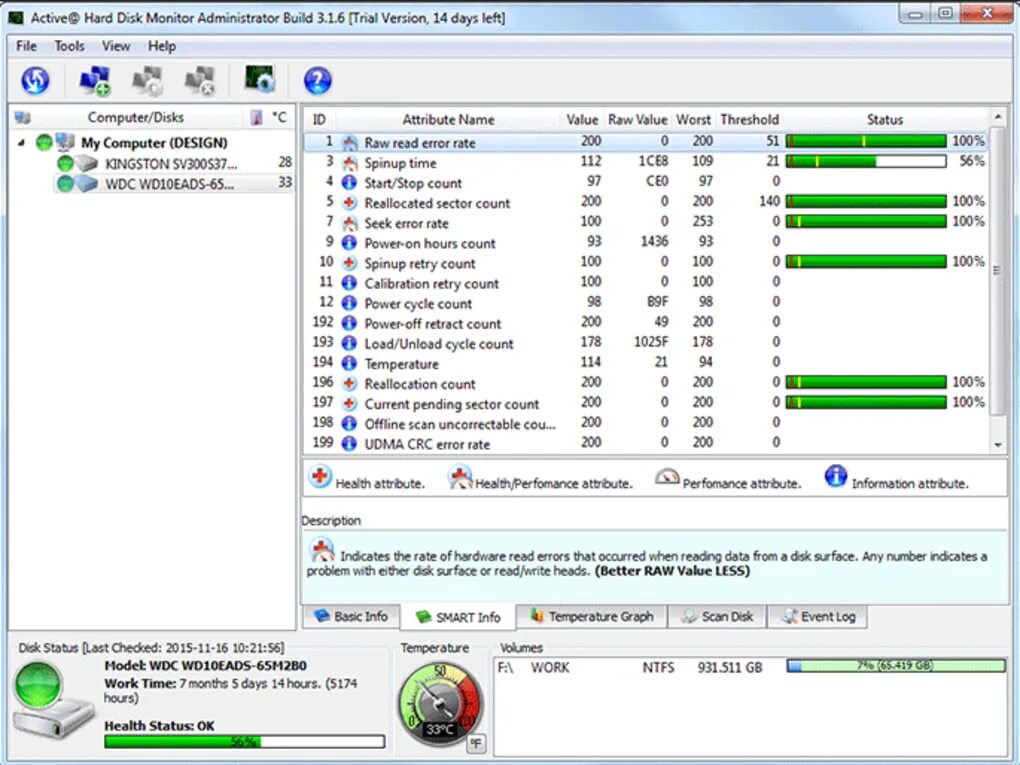This screenshot has height=765, width=1020.
Task: Click icon beside Spinup time row
Action: click(x=350, y=163)
